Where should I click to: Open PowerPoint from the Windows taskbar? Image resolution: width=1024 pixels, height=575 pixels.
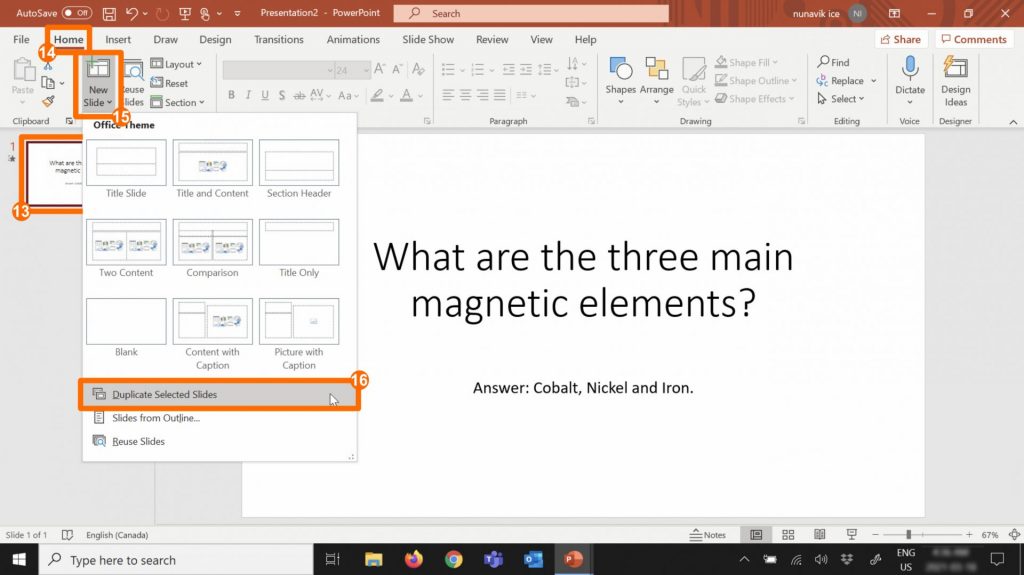(573, 560)
